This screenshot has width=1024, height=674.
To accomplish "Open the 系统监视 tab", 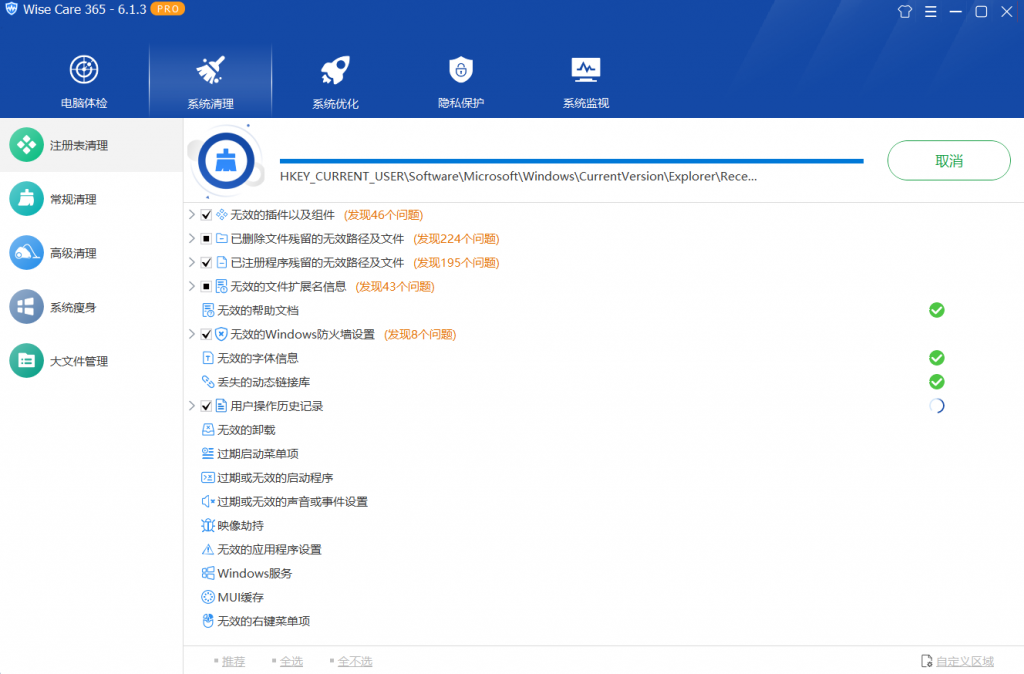I will pyautogui.click(x=586, y=82).
